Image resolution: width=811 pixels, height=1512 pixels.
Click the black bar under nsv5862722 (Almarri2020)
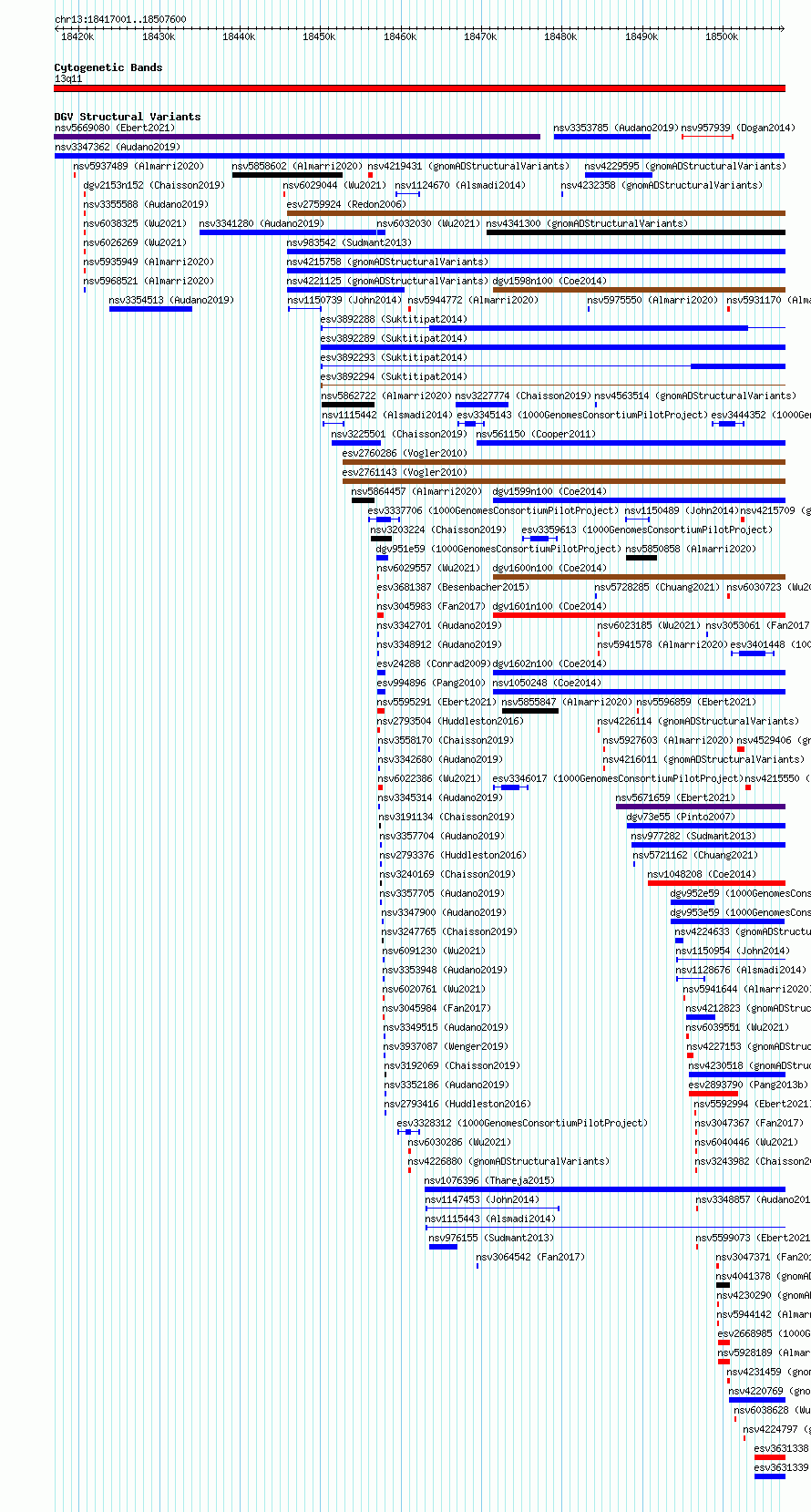pos(348,405)
